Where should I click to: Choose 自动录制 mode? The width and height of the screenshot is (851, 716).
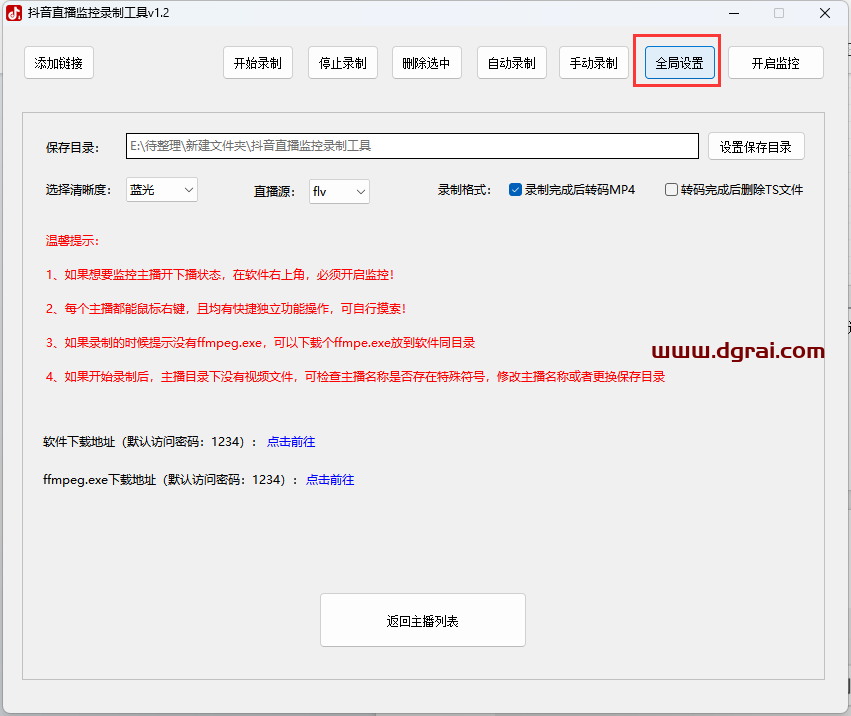(512, 63)
